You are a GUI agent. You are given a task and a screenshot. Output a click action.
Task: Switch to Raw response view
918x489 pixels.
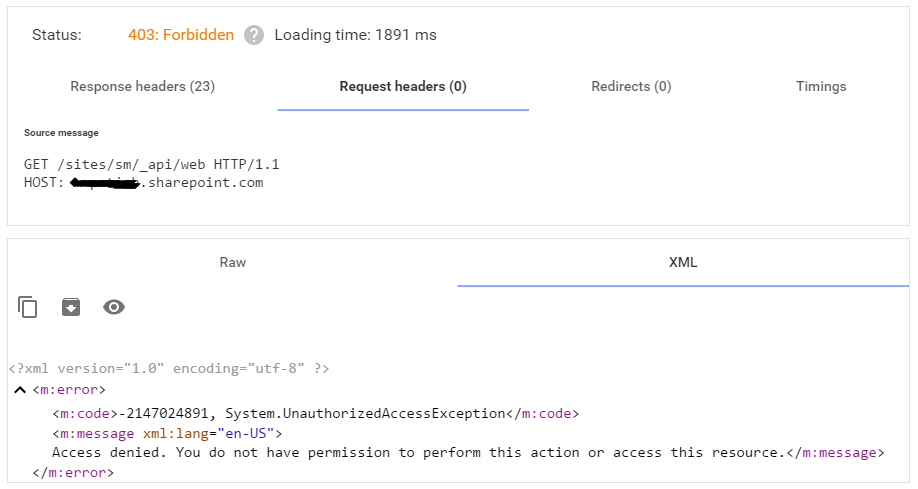[x=232, y=262]
